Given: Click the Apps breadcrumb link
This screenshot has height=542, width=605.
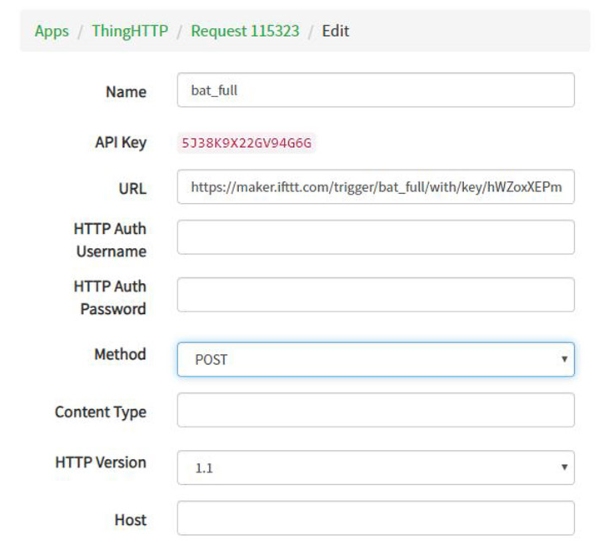Looking at the screenshot, I should (51, 31).
